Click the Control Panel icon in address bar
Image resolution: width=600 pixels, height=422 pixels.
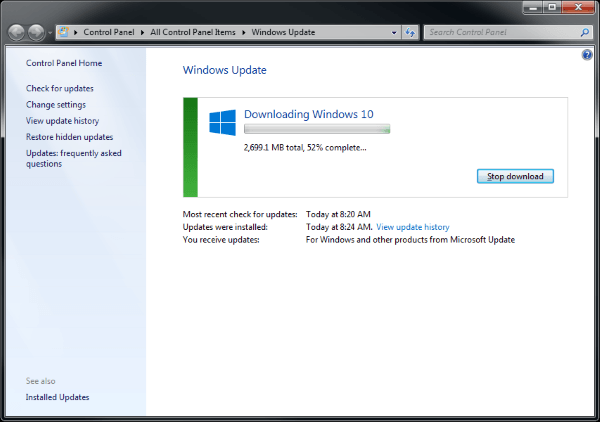tap(64, 32)
